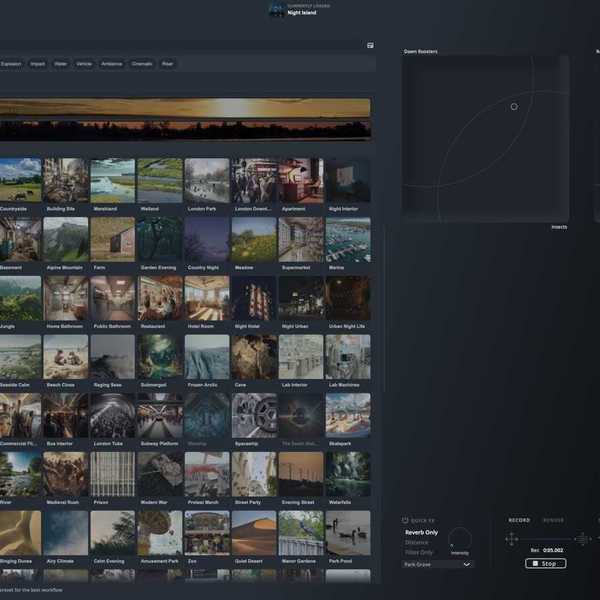This screenshot has height=600, width=600.
Task: Select the Public Bathroom environment thumbnail
Action: 112,298
